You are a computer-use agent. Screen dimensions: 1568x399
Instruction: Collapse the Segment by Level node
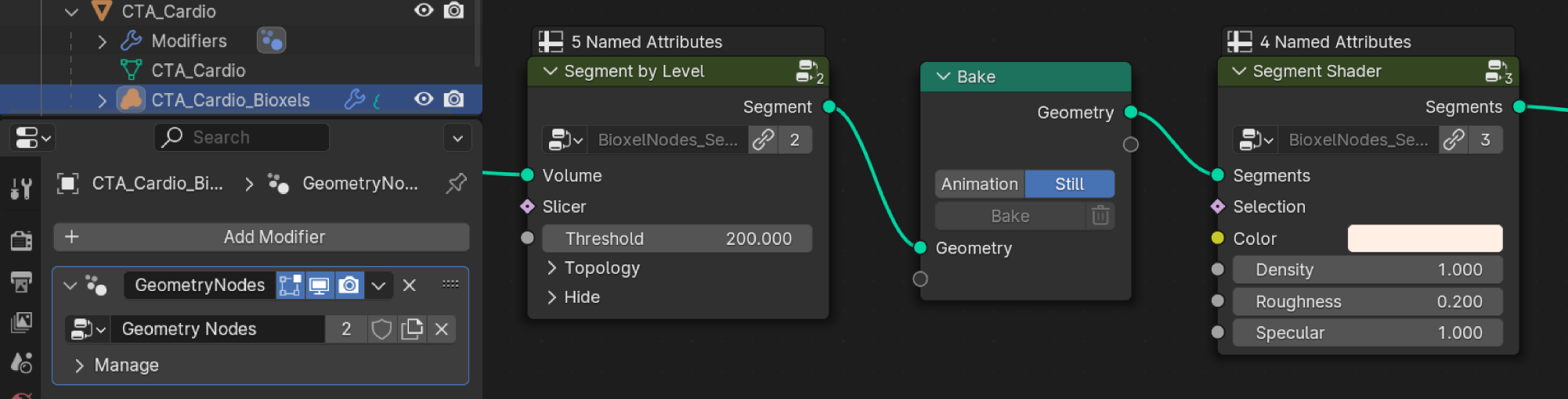[551, 71]
